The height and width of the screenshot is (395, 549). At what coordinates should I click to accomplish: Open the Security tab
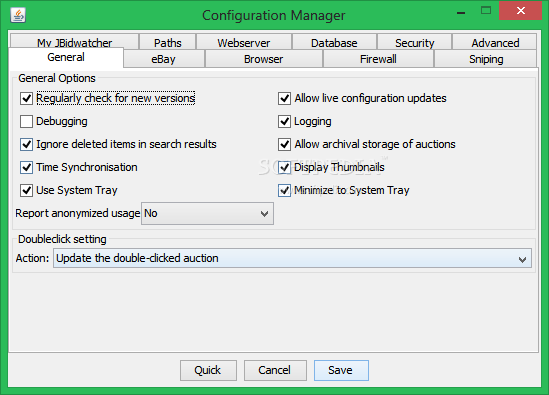(415, 42)
